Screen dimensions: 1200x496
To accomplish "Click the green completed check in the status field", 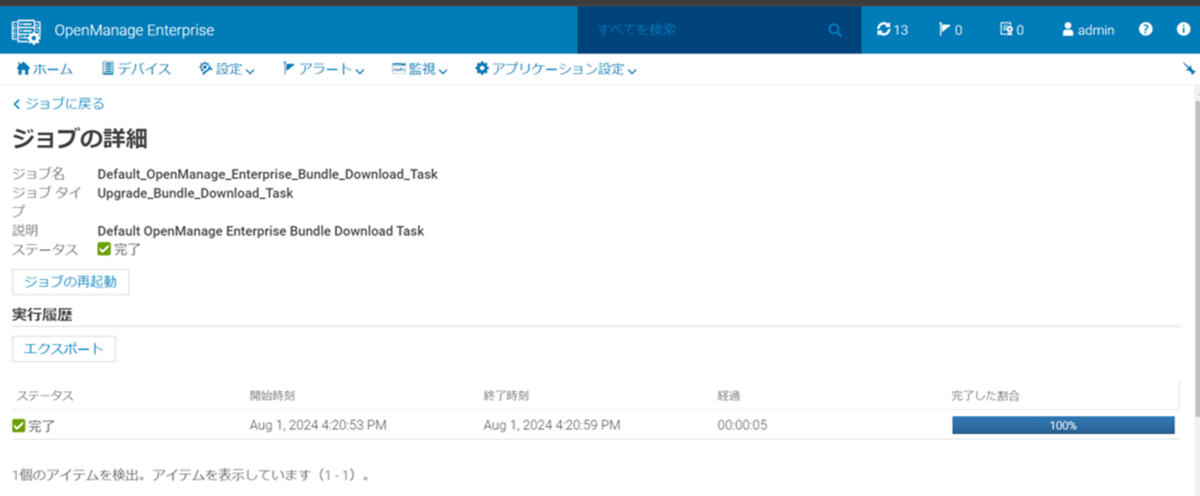I will tap(104, 249).
